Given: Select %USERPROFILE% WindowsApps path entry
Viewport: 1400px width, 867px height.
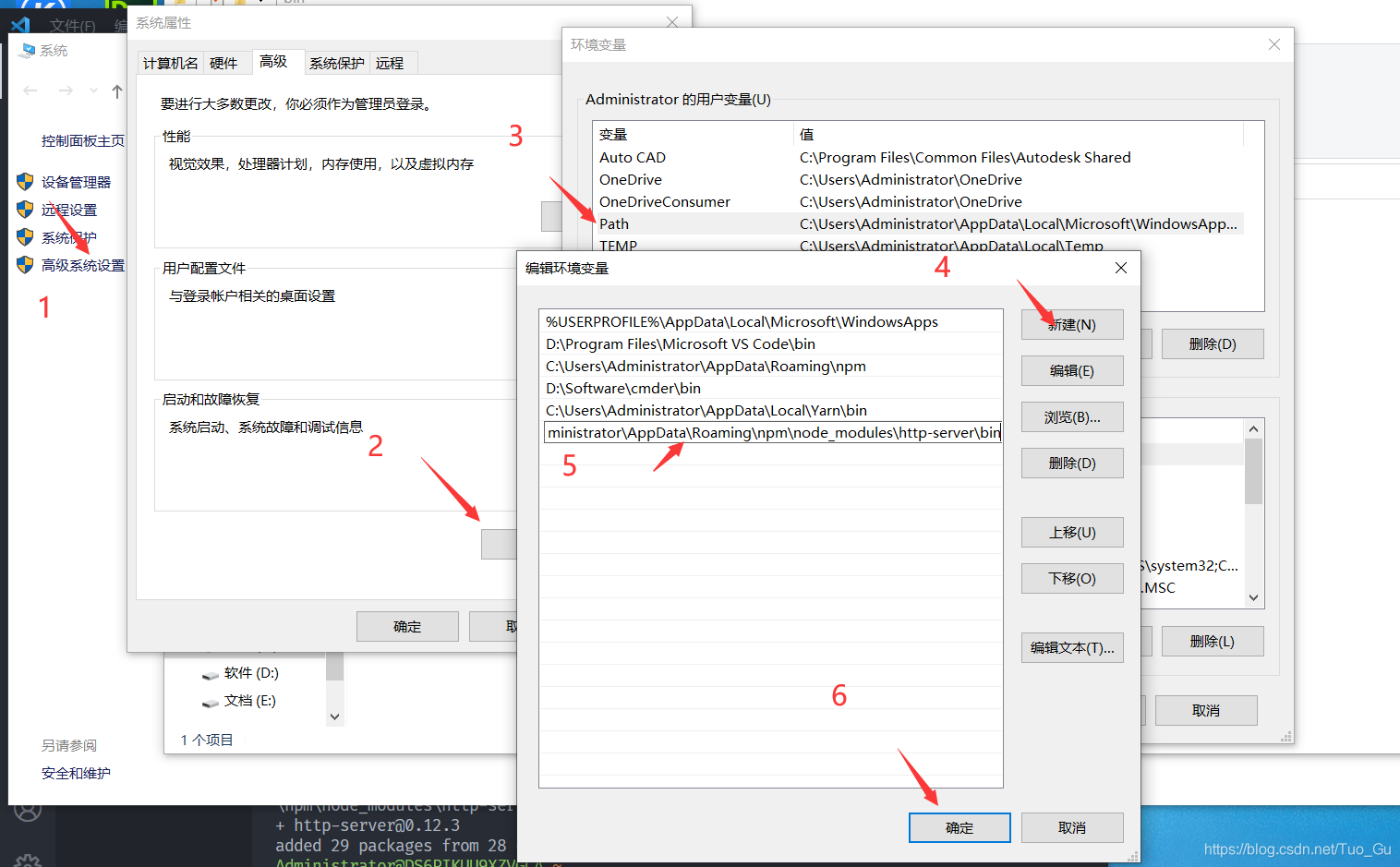Looking at the screenshot, I should click(x=771, y=322).
